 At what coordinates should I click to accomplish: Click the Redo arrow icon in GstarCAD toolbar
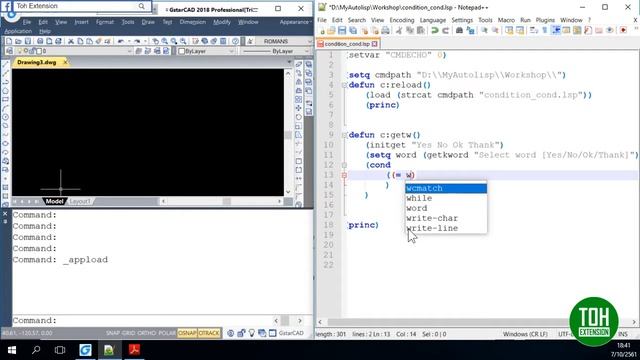tap(137, 41)
